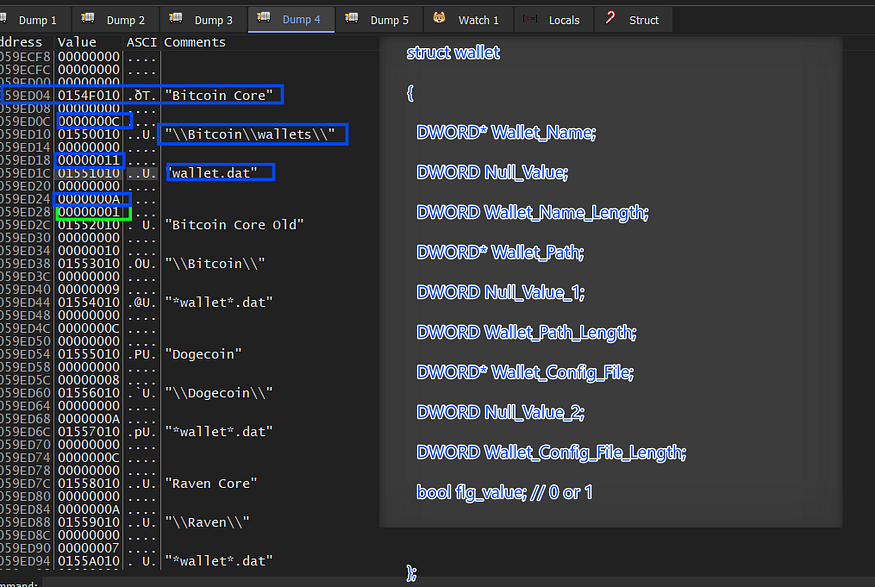The width and height of the screenshot is (875, 587).
Task: Select value 00000009 in dump
Action: coord(89,290)
